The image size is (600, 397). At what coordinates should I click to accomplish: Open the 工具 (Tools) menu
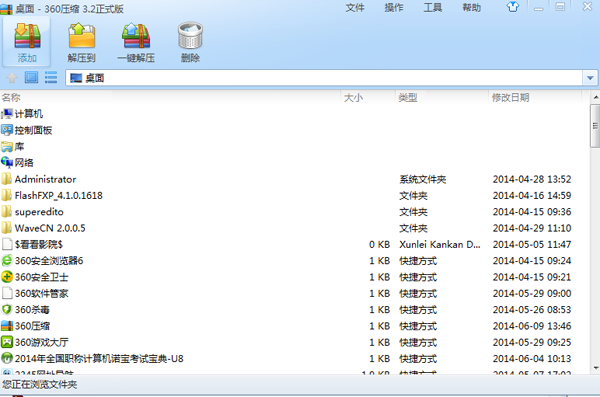pyautogui.click(x=433, y=8)
